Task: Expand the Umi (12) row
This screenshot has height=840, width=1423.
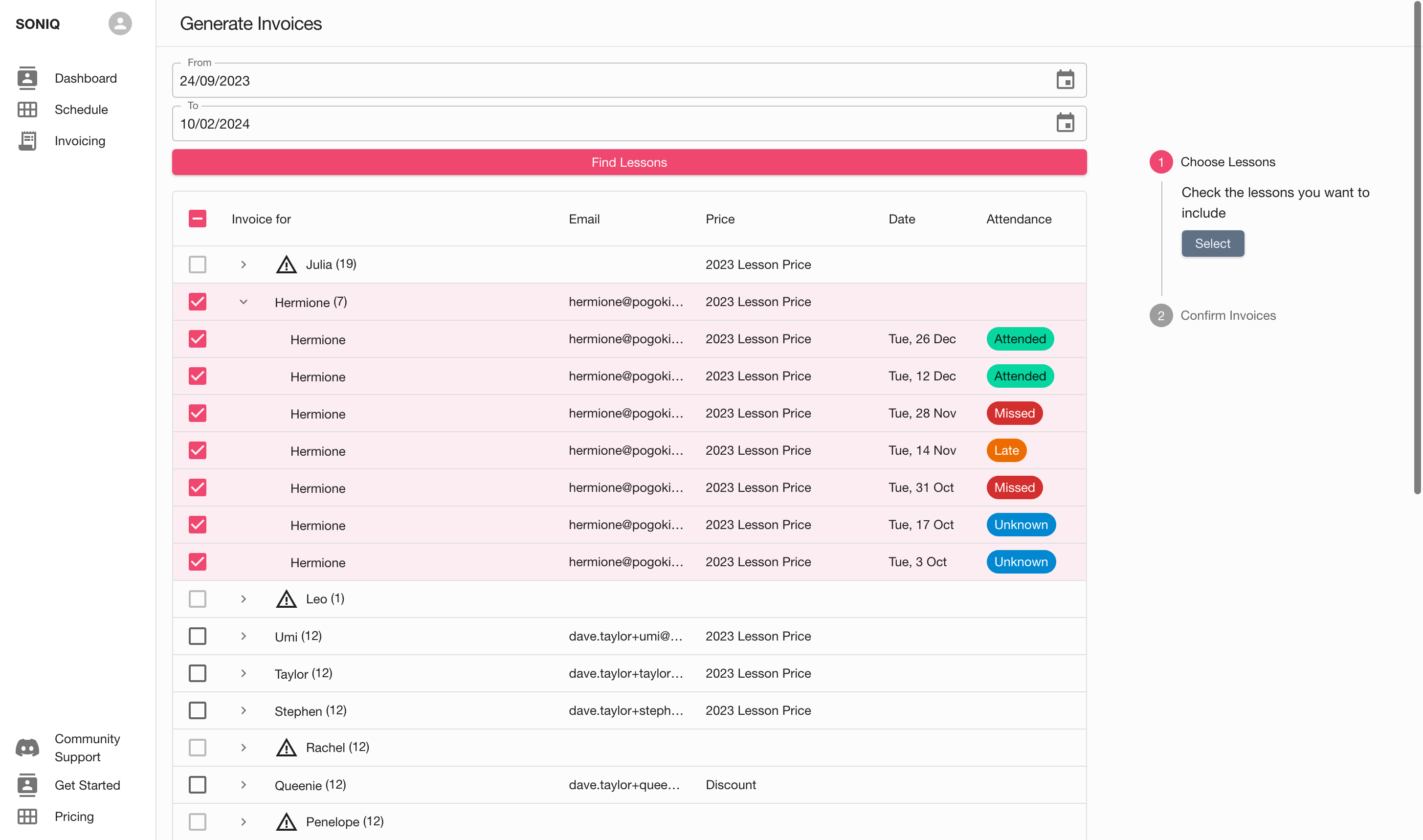Action: (x=244, y=636)
